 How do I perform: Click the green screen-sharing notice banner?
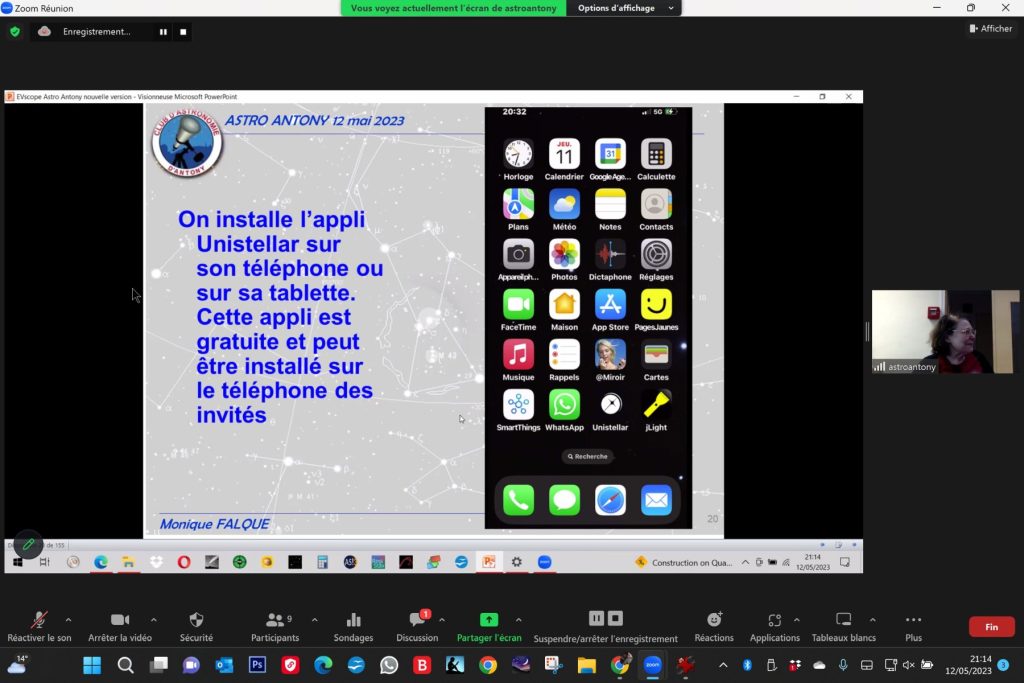(x=453, y=8)
